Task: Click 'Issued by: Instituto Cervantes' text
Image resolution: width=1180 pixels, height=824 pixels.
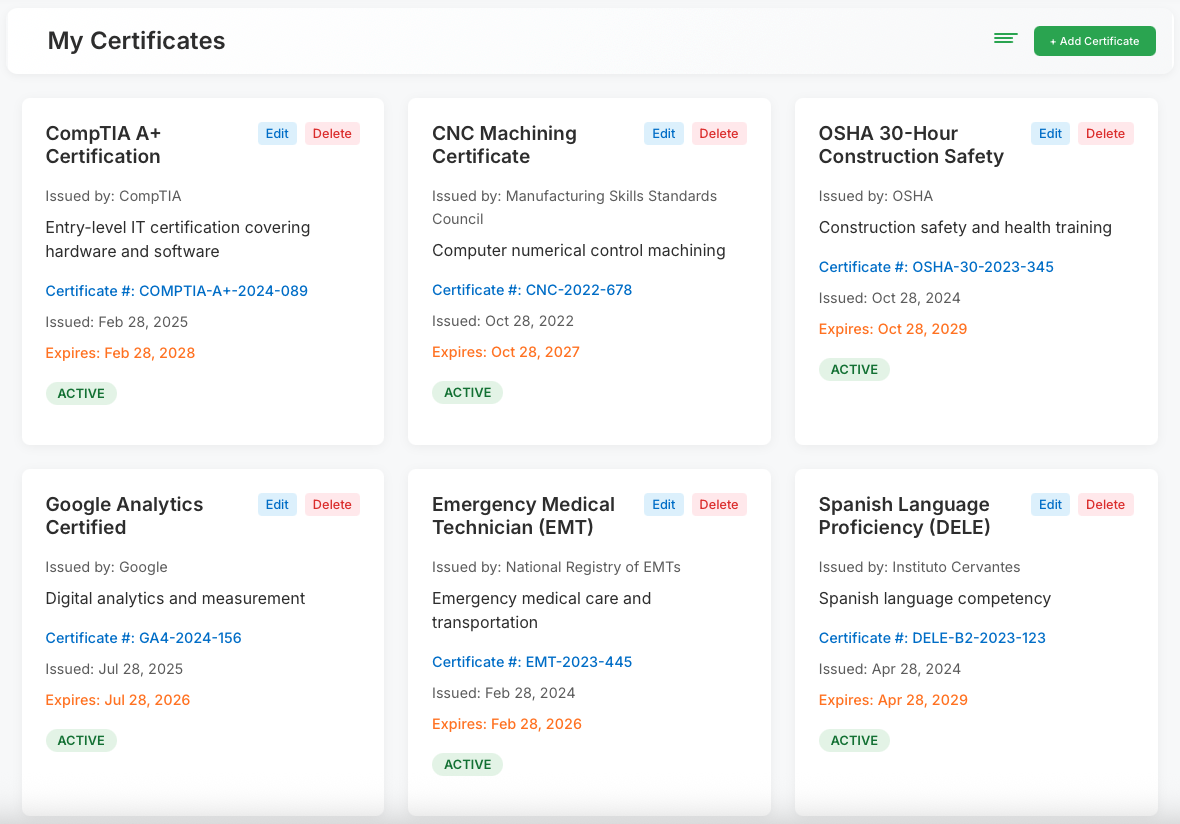Action: [920, 567]
